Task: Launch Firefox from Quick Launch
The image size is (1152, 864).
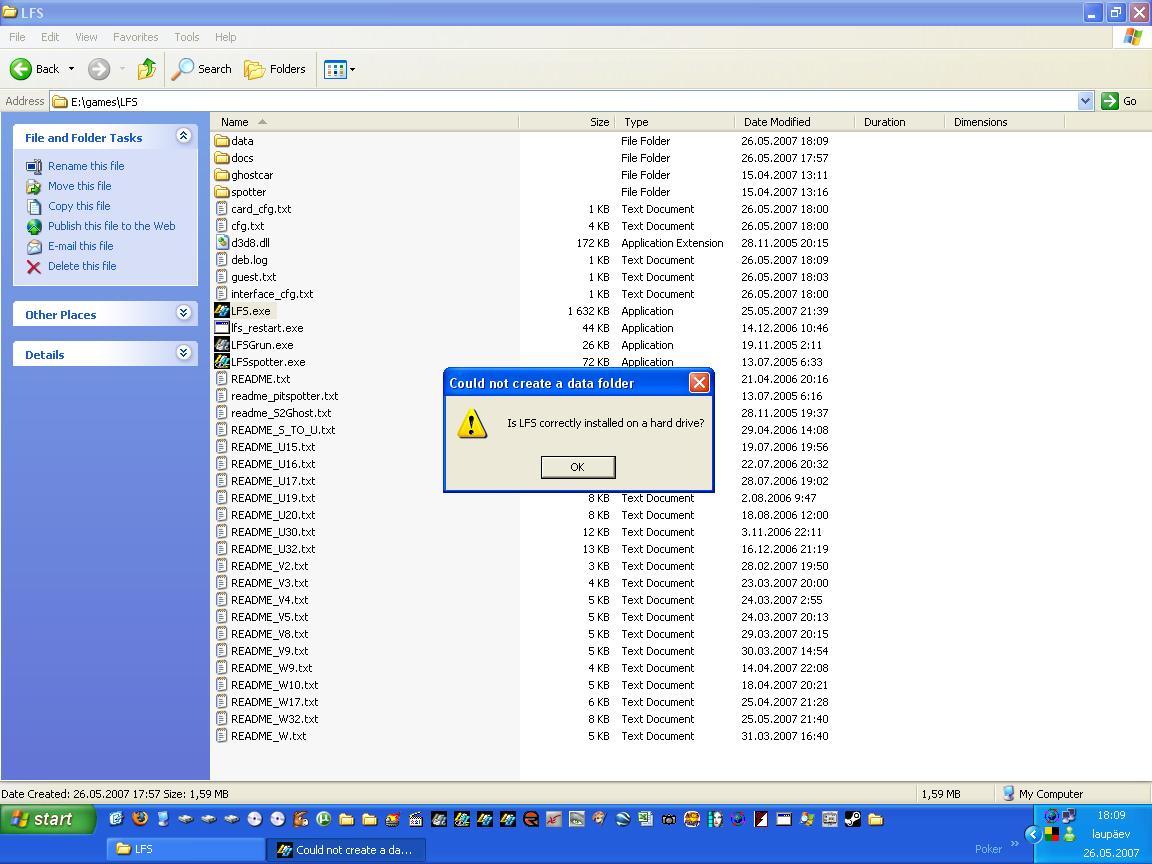Action: pyautogui.click(x=140, y=818)
